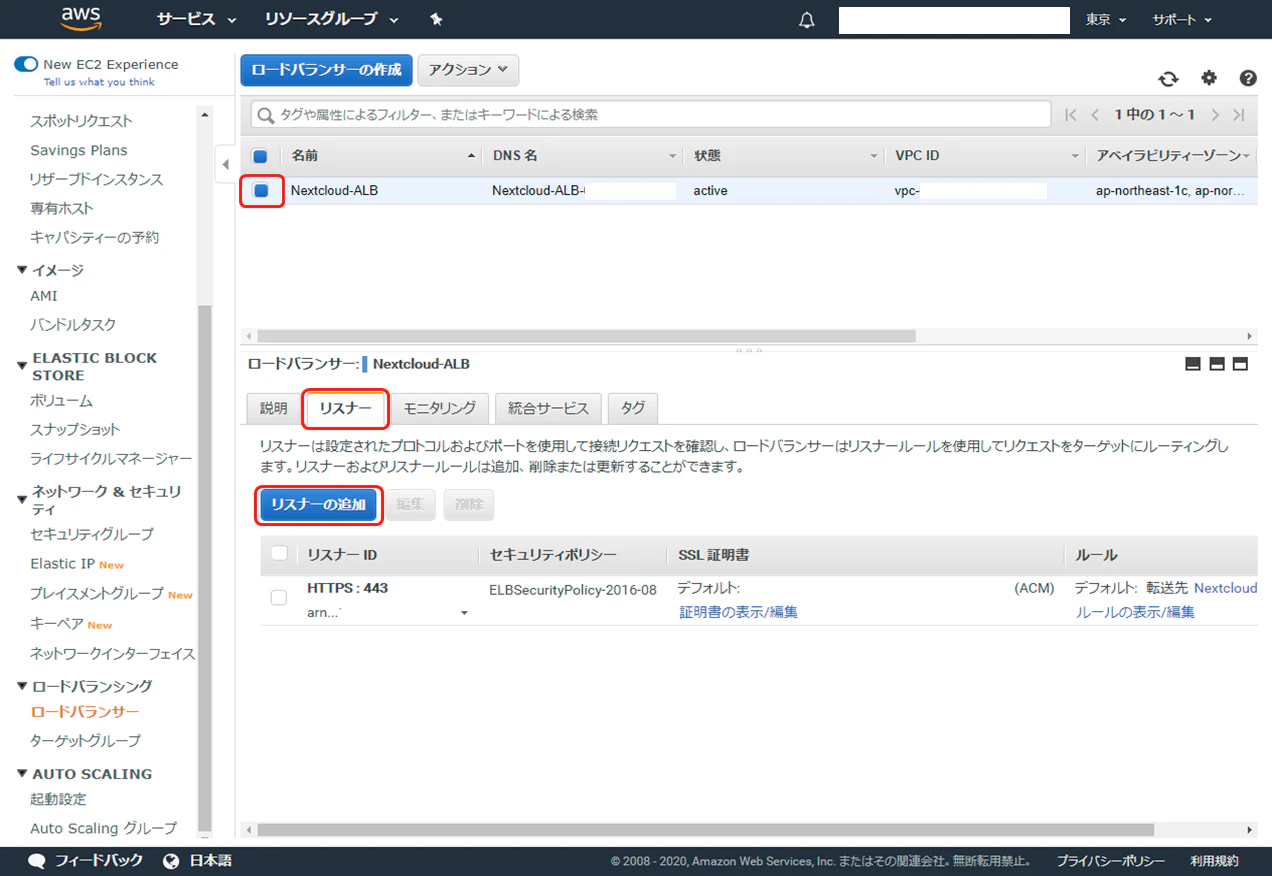Open the settings gear icon
Screen dimensions: 1272x876
tap(1209, 78)
